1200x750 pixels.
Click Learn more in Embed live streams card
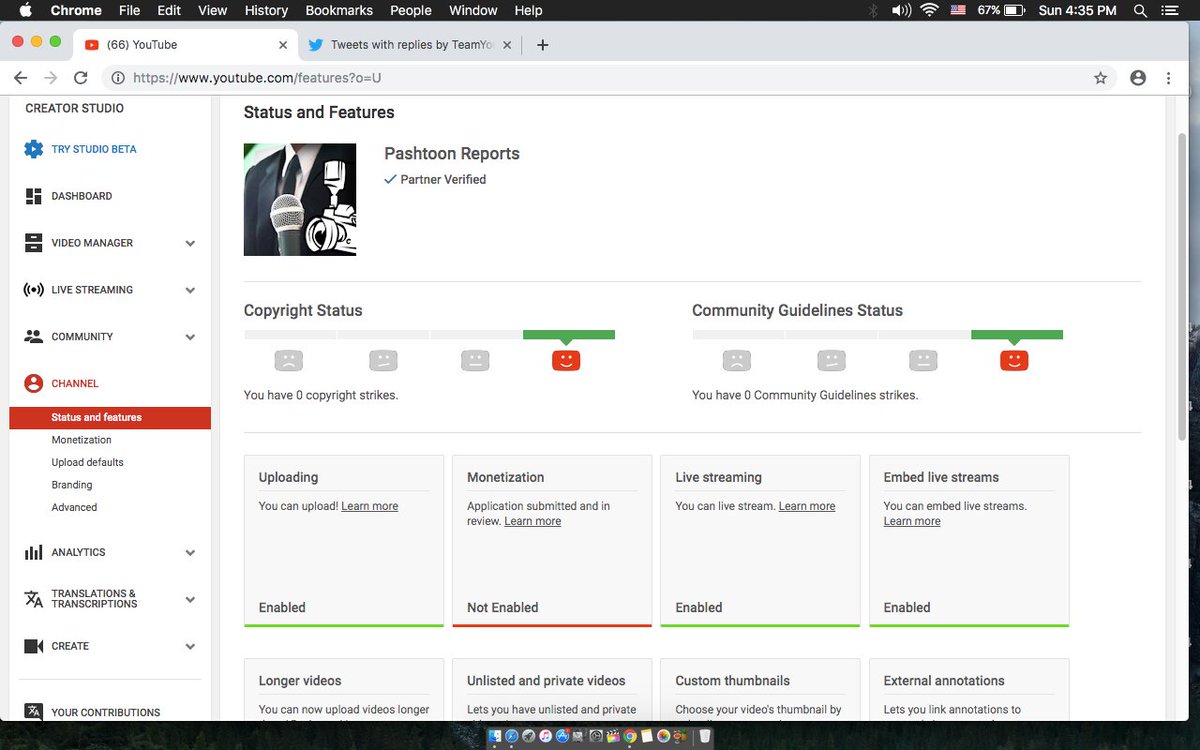[912, 521]
